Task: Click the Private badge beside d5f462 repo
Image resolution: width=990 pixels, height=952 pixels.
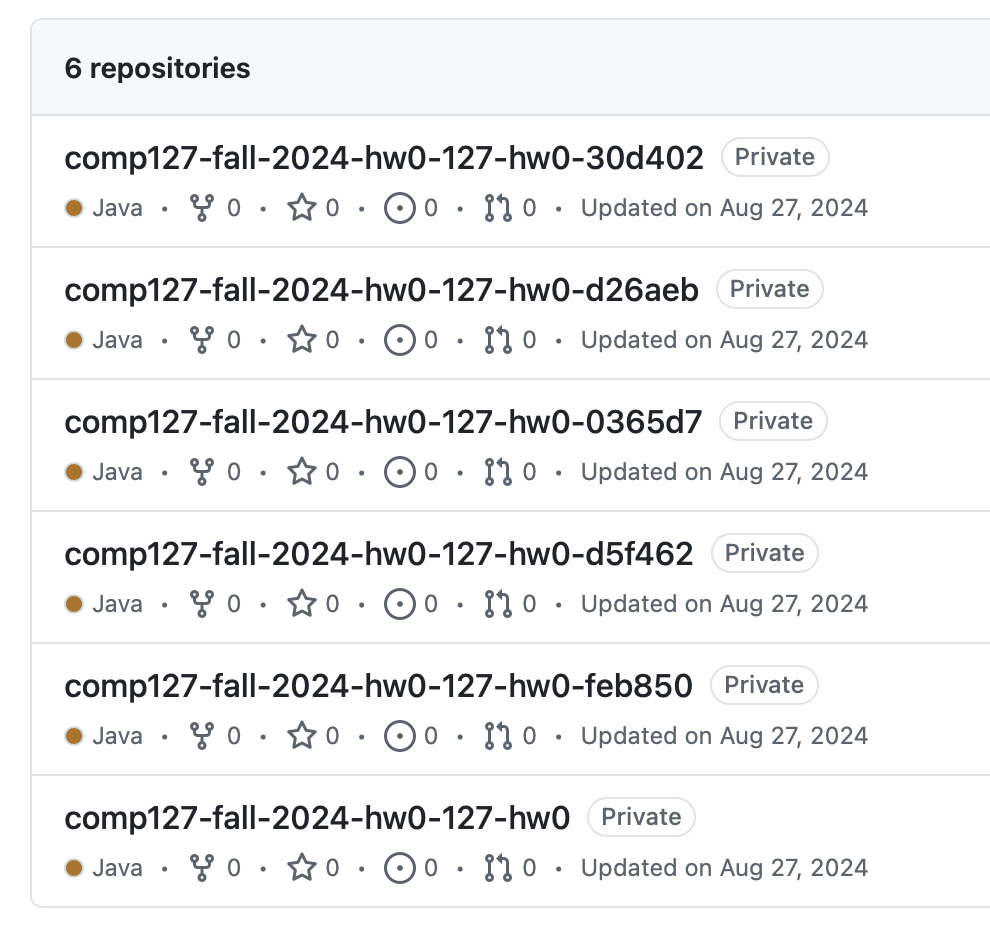Action: (764, 553)
